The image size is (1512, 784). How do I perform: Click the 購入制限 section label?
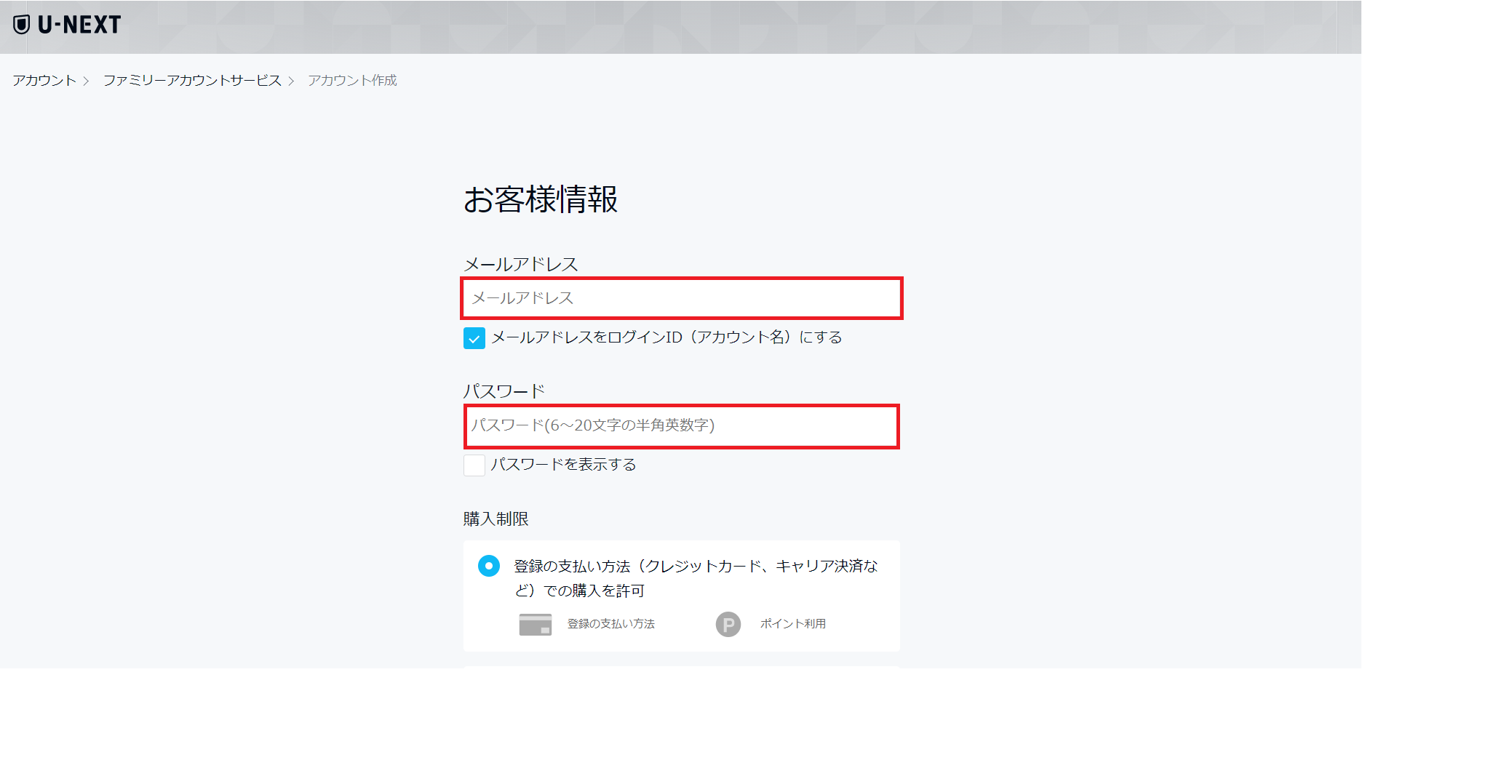coord(496,519)
